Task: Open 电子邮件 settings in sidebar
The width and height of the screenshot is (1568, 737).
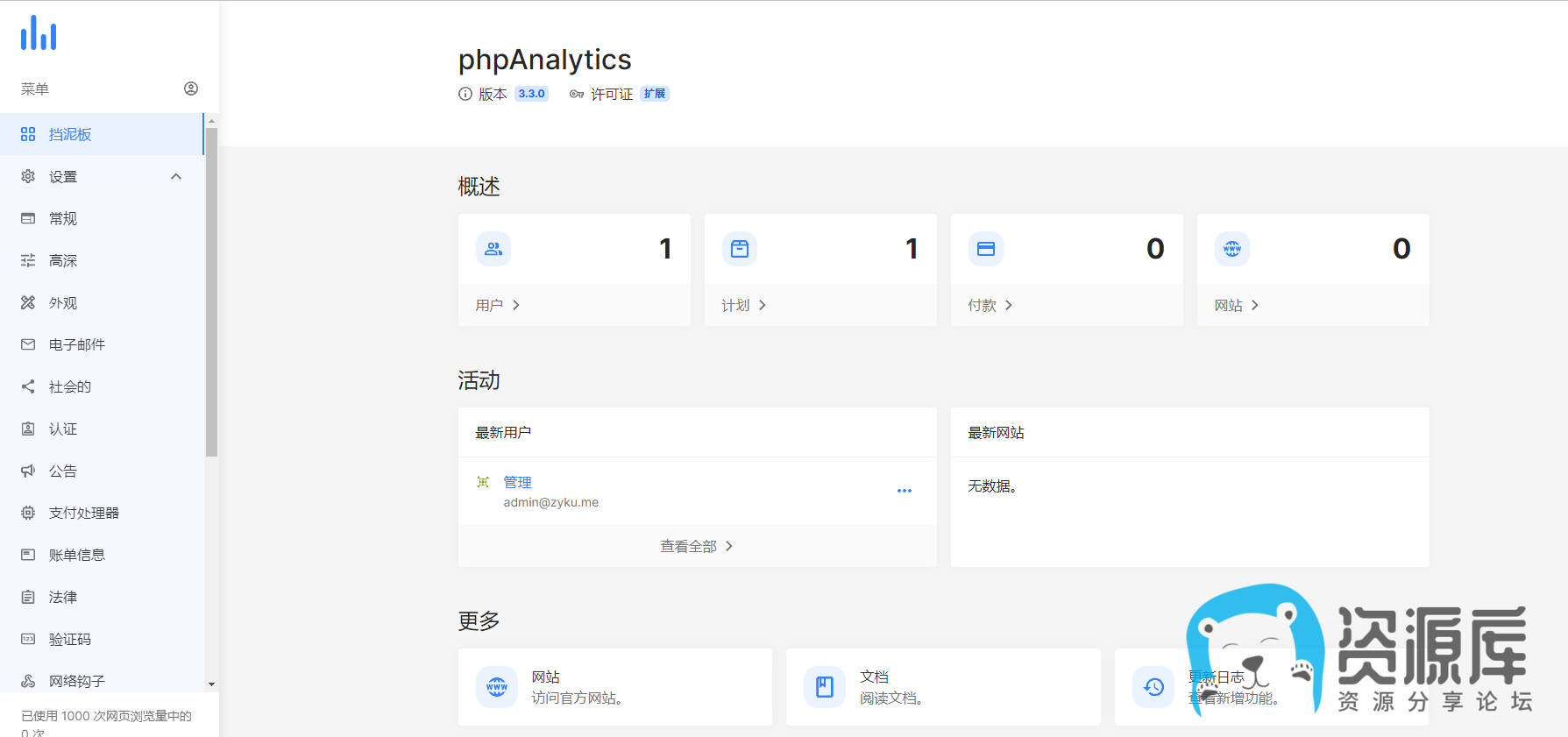Action: point(77,344)
